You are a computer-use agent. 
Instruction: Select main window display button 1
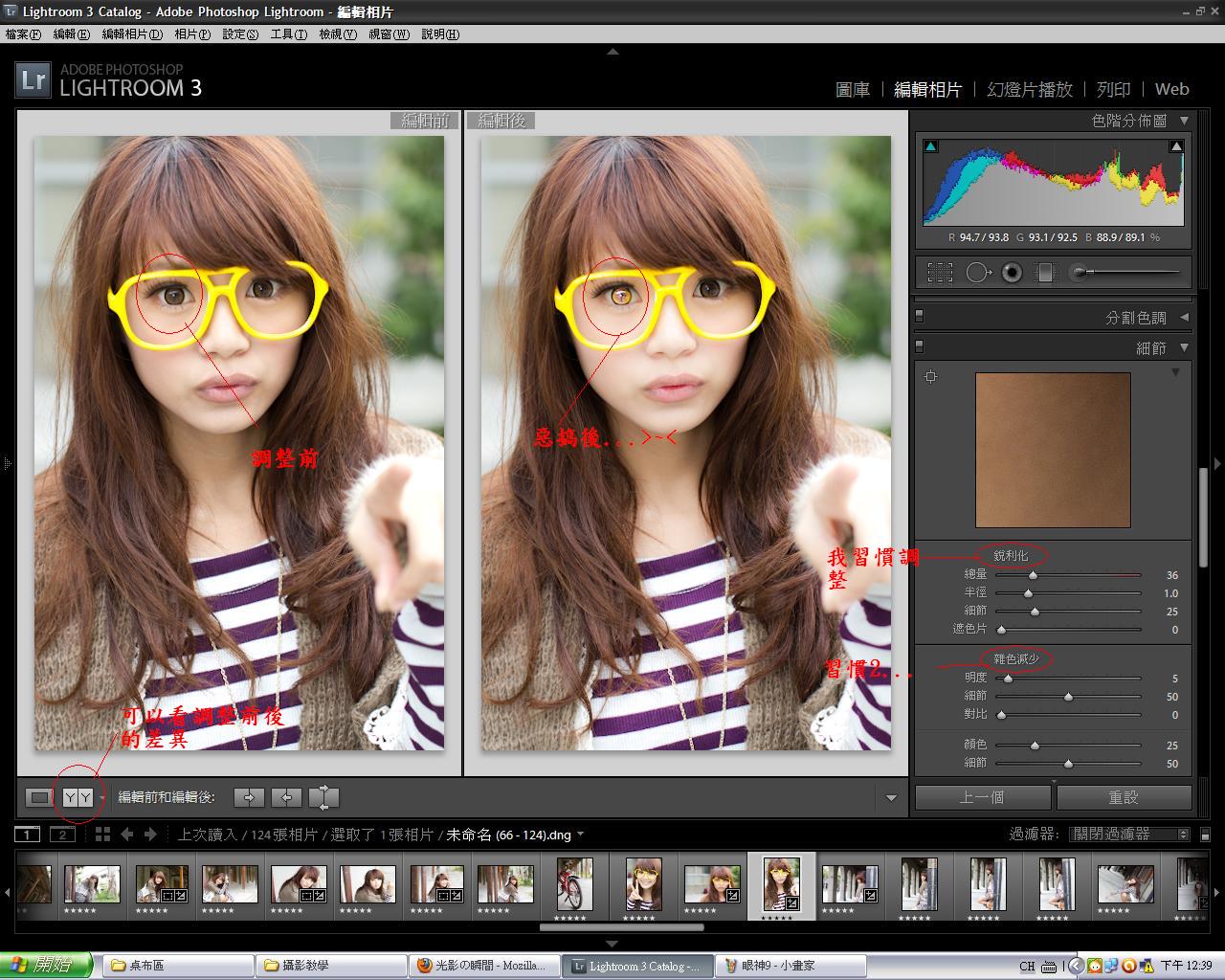click(29, 835)
